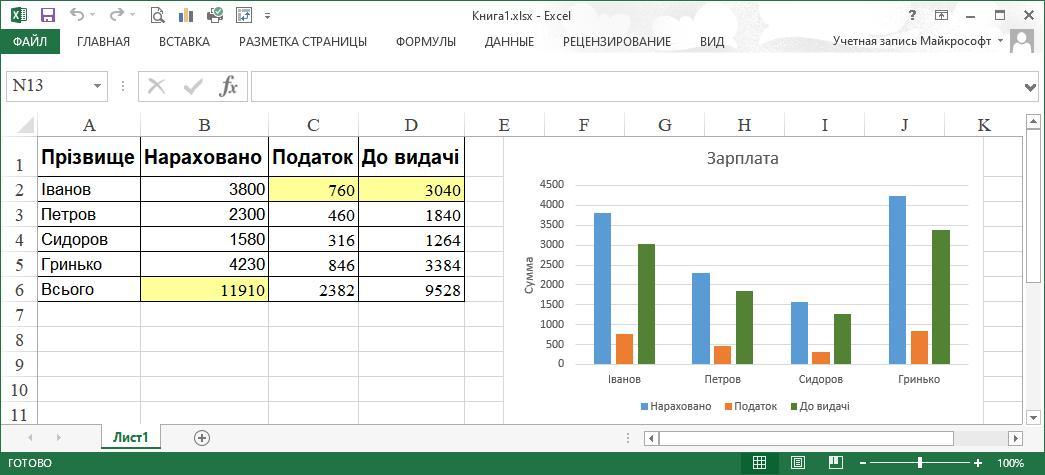Image resolution: width=1045 pixels, height=475 pixels.
Task: Switch to the ВСТАВКА tab
Action: (184, 41)
